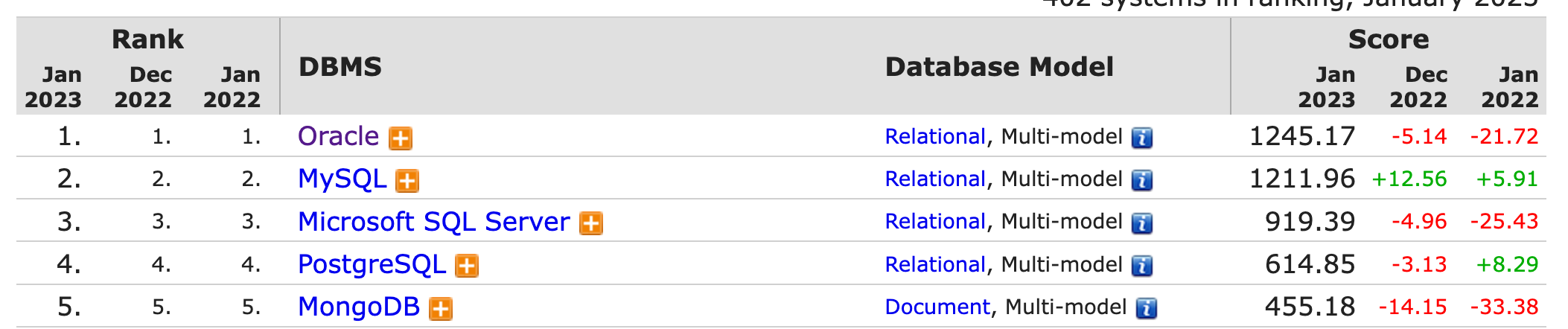Click info icon in PostgreSQL row
The width and height of the screenshot is (1568, 329).
coord(1142,266)
